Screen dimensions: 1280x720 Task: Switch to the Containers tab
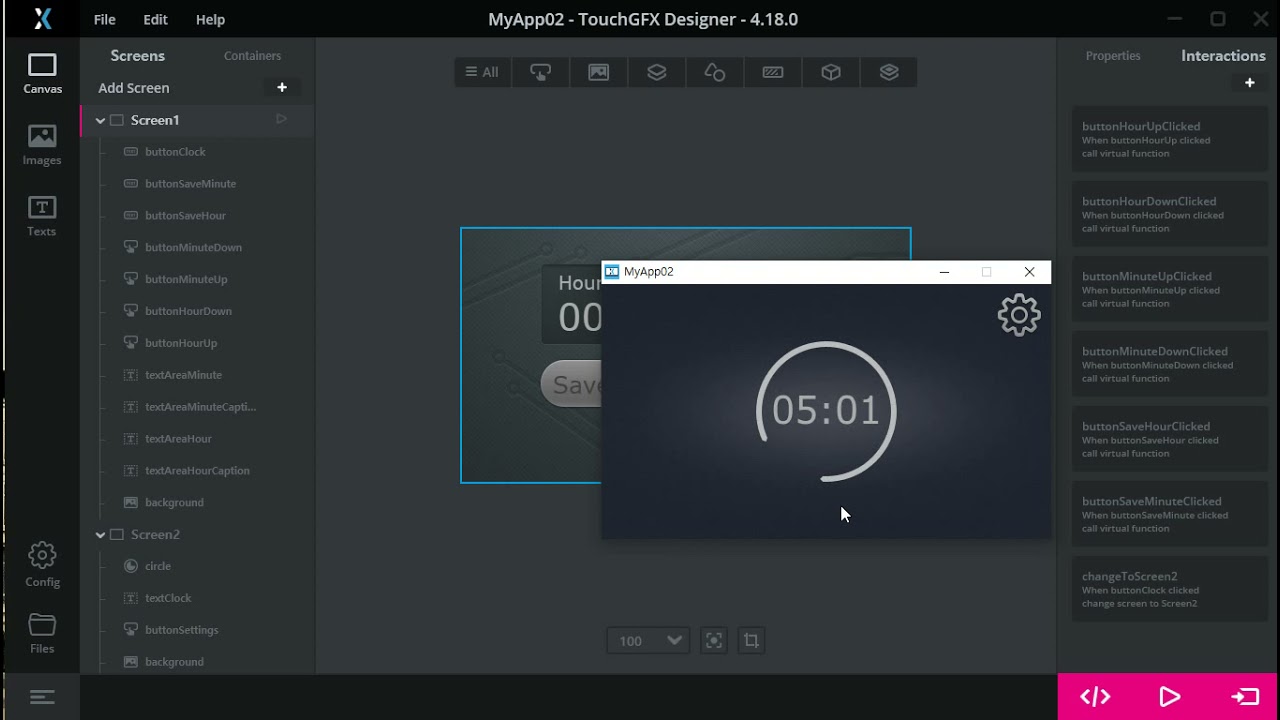point(252,56)
